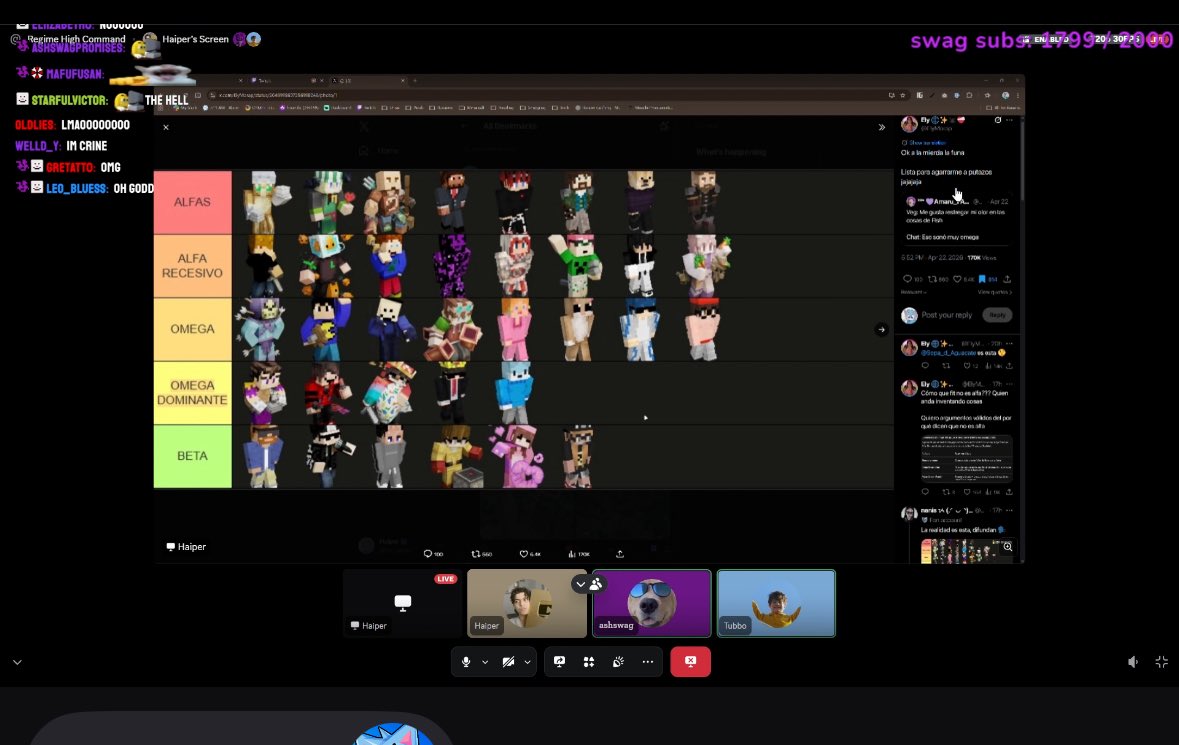Share your screen from the call bar
1179x745 pixels.
click(559, 662)
